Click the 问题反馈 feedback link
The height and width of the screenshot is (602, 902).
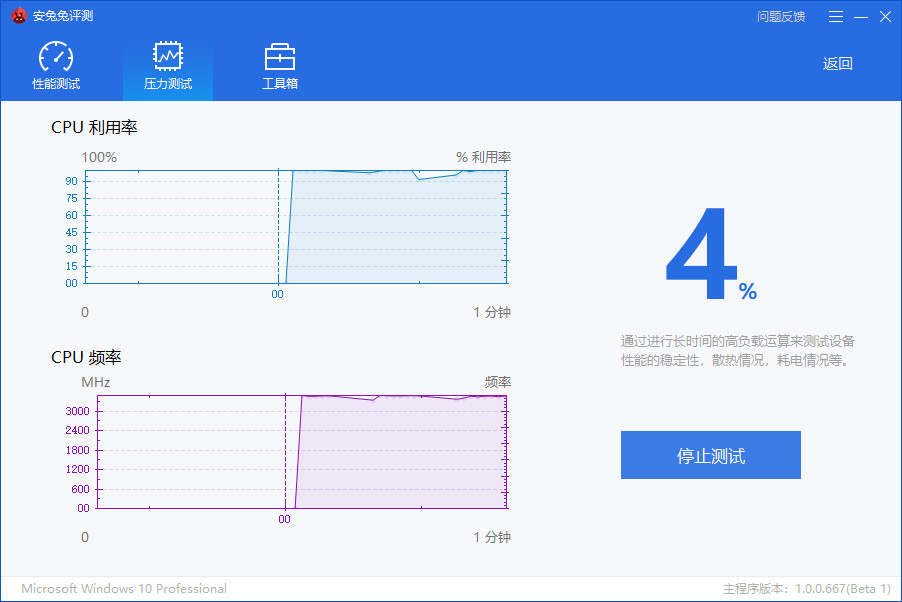781,17
